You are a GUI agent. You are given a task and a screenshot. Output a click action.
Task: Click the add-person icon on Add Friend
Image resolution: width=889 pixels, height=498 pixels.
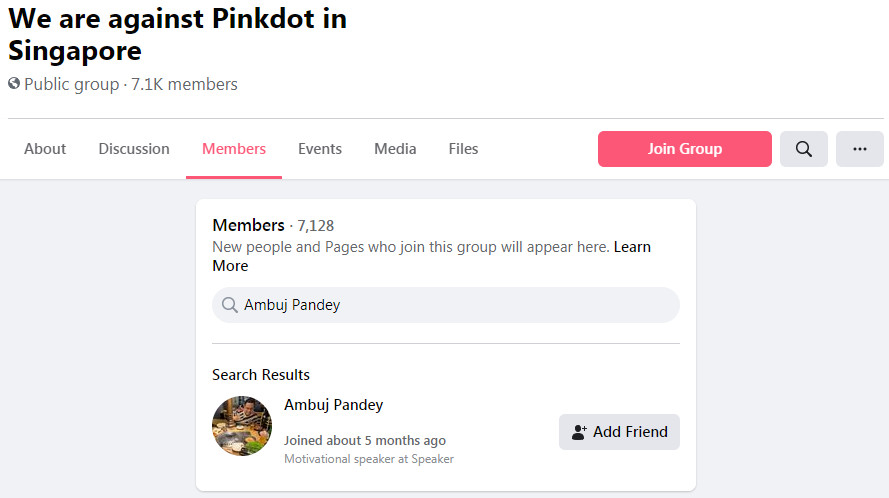[x=578, y=432]
